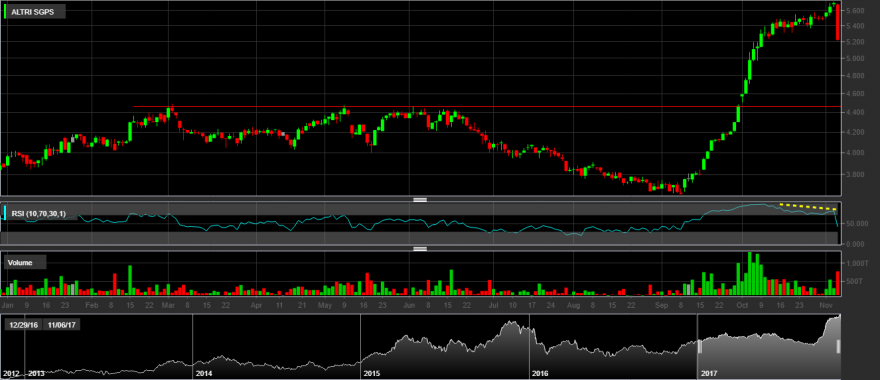
Task: Select the red horizontal resistance line
Action: 487,107
